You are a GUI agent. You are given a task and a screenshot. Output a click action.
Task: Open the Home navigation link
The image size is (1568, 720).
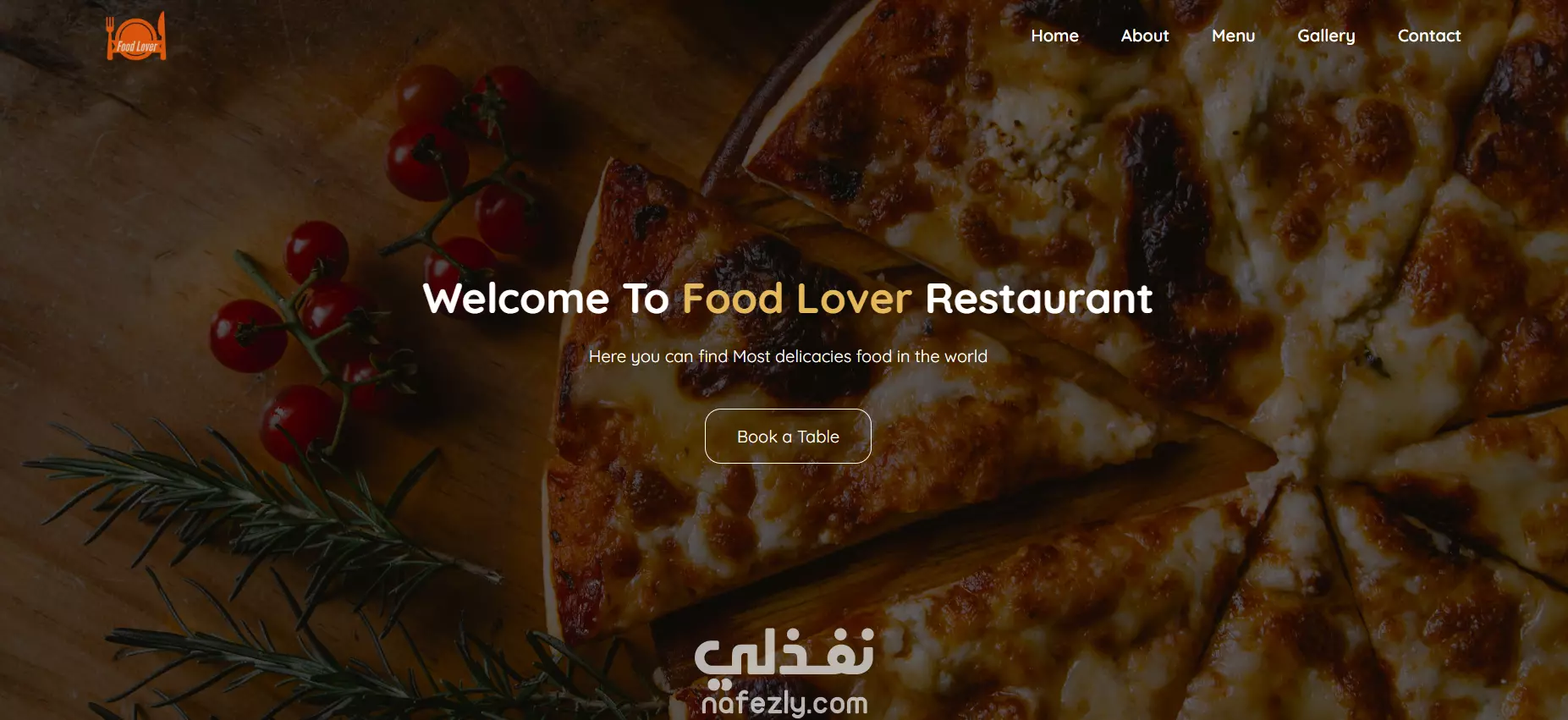tap(1054, 36)
